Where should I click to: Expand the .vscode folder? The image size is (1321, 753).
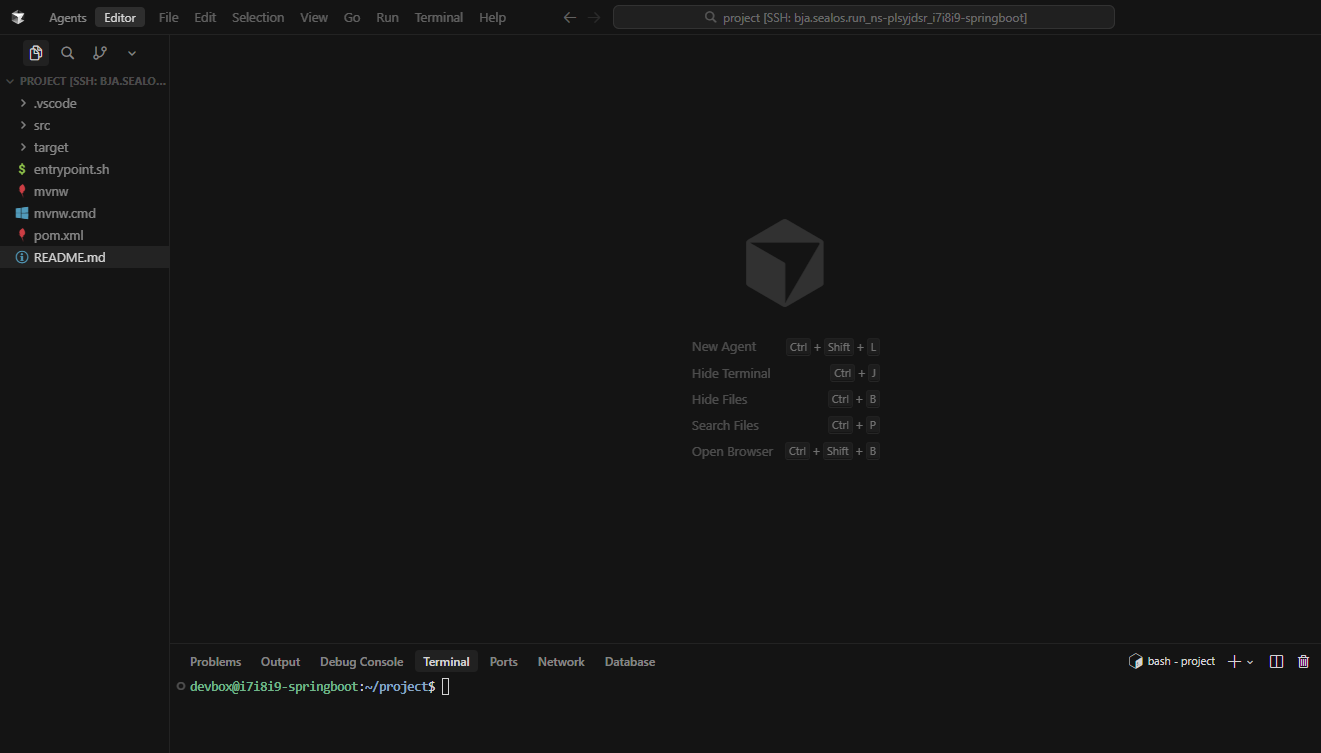tap(85, 103)
